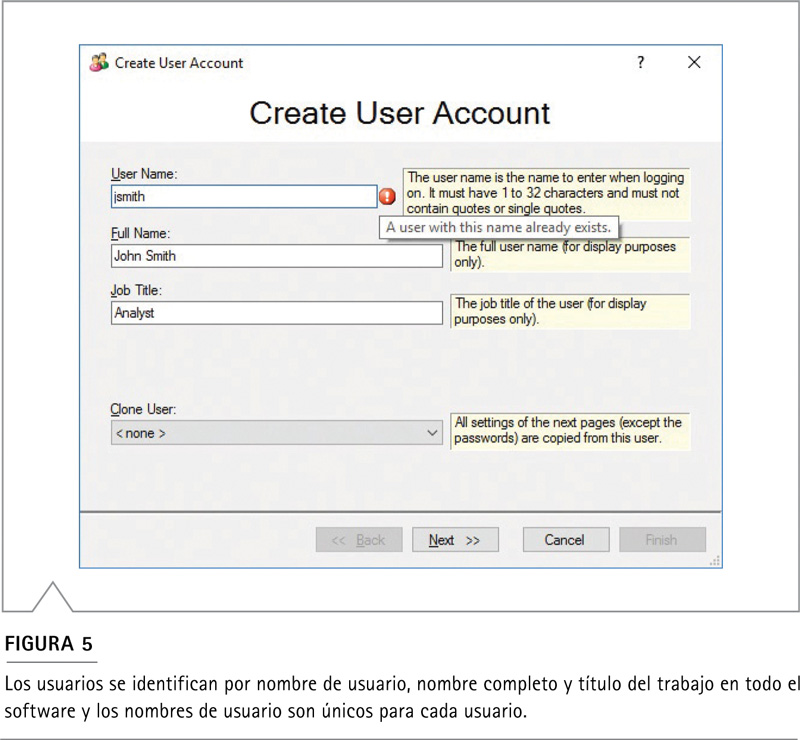
Task: Click the Full Name: label
Action: (140, 233)
